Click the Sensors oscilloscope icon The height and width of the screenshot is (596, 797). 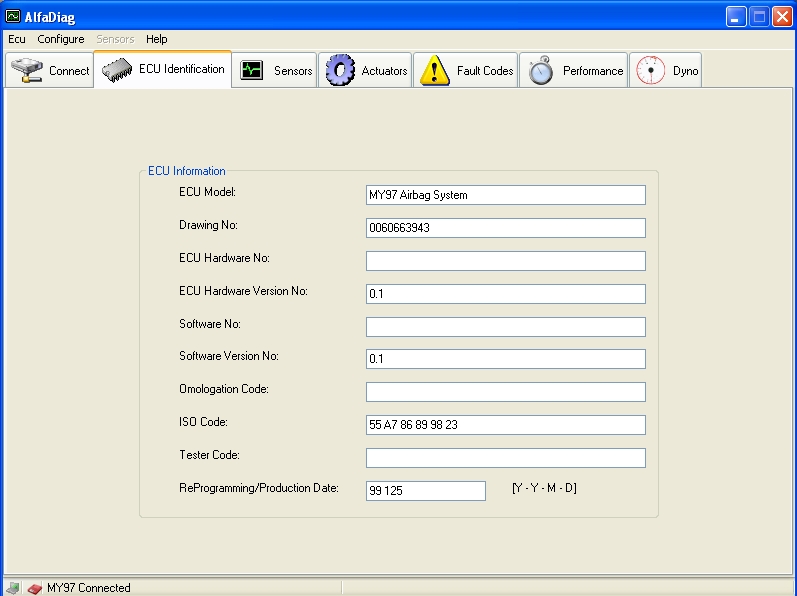pyautogui.click(x=252, y=71)
